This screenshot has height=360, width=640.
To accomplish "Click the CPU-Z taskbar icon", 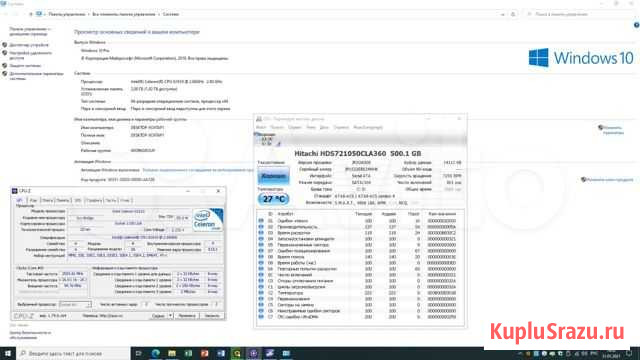I will pos(253,353).
